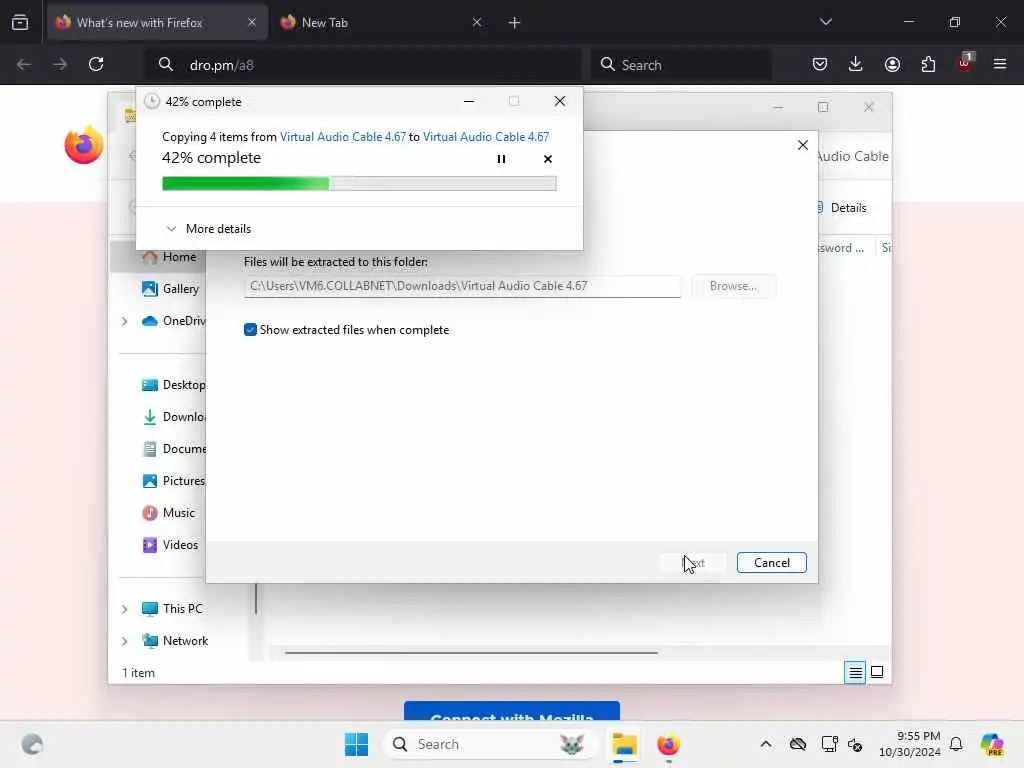Save page to Pocket
1024x768 pixels.
[x=820, y=64]
